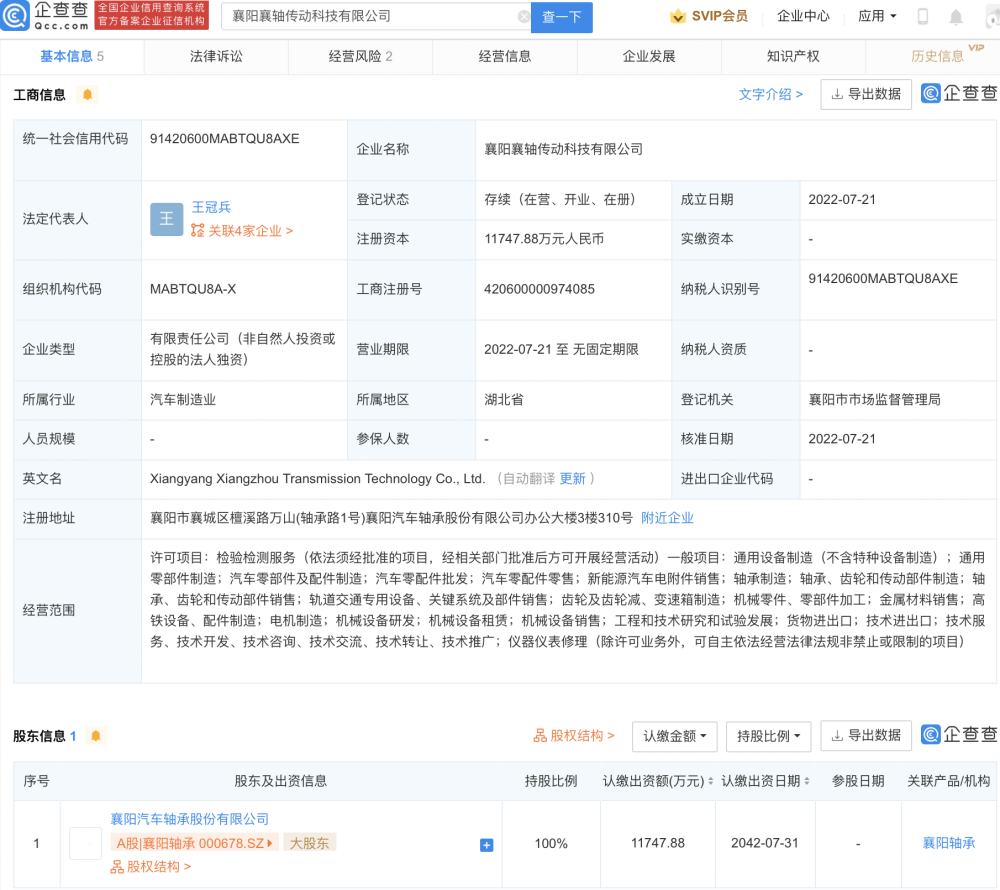Click the bell icon beside 工商信息

(87, 95)
